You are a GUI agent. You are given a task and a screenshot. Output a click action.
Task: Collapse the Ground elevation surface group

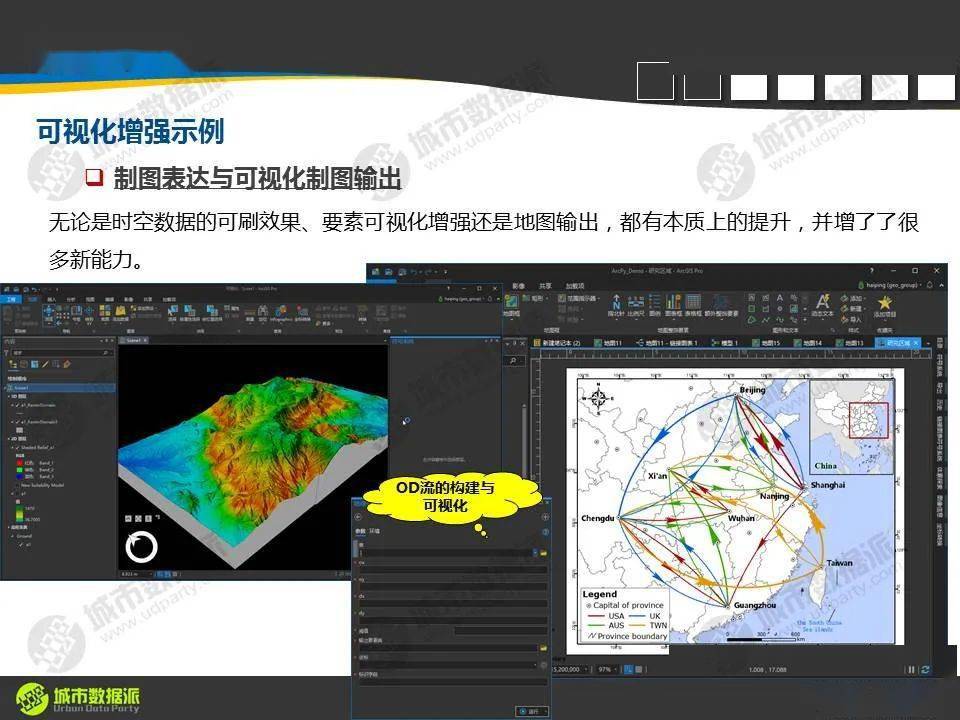(x=13, y=536)
